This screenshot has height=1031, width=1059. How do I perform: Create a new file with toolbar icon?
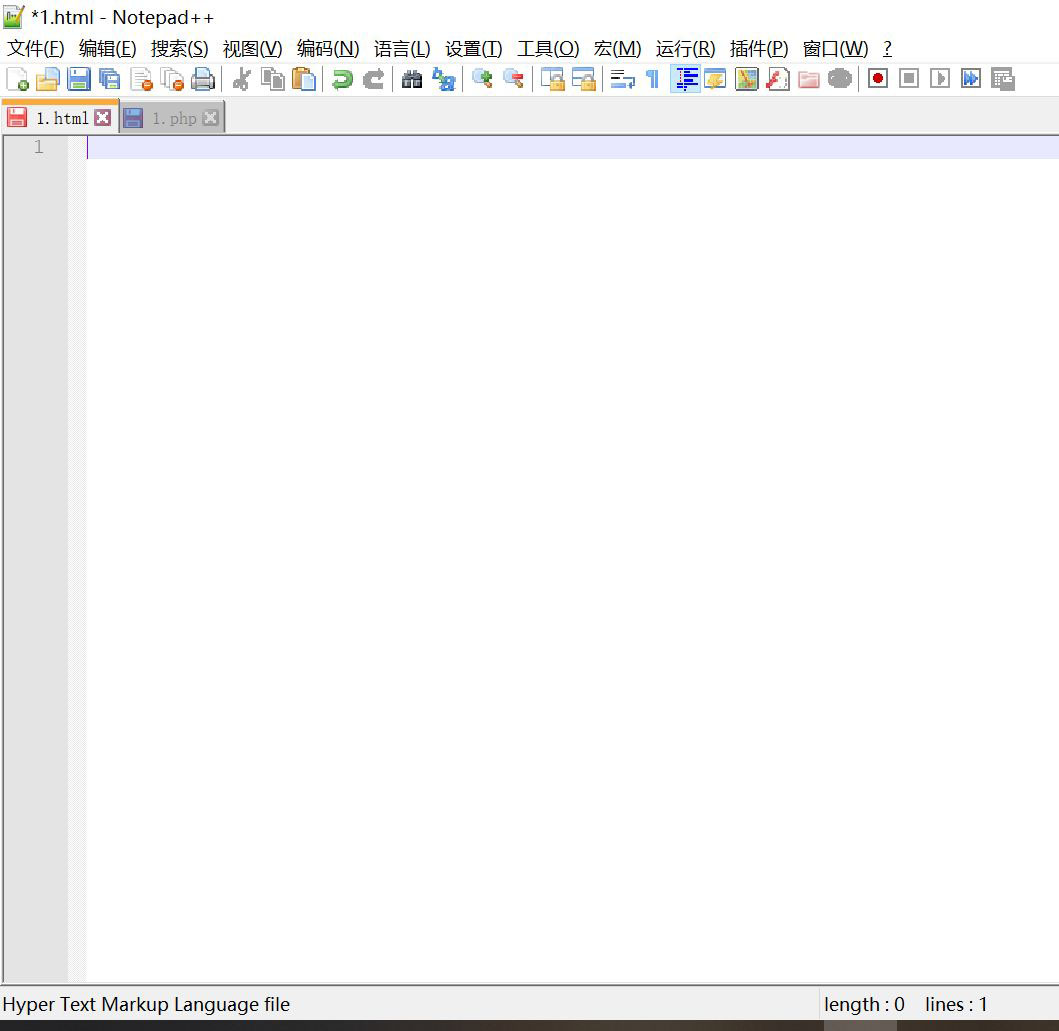point(17,80)
